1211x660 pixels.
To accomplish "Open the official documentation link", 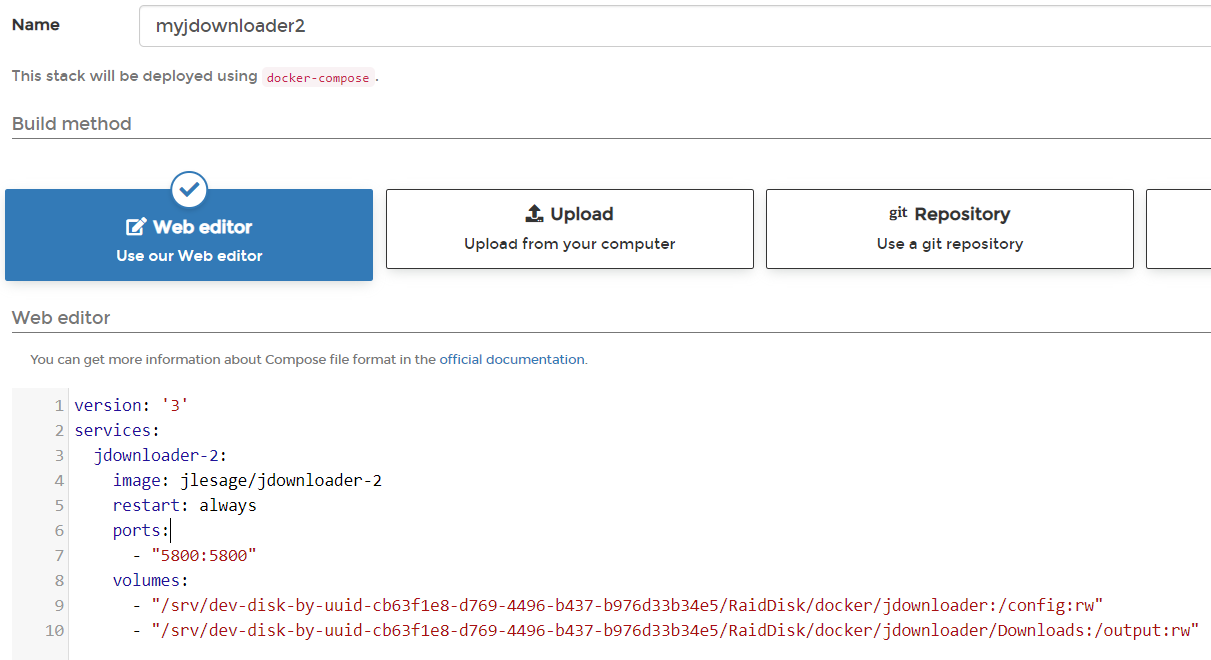I will (512, 359).
